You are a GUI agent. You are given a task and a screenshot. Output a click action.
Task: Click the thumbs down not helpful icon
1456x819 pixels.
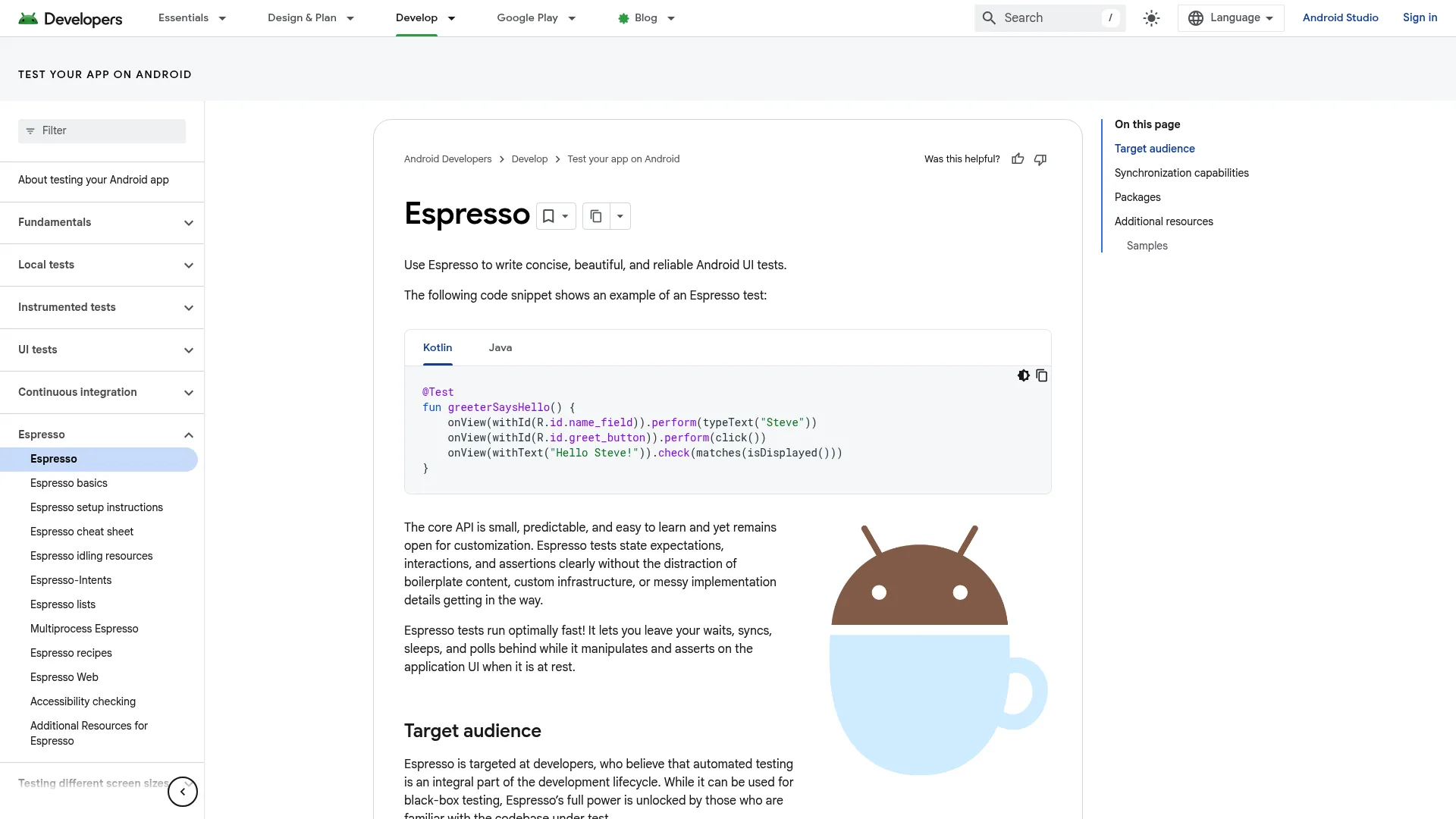pos(1040,159)
